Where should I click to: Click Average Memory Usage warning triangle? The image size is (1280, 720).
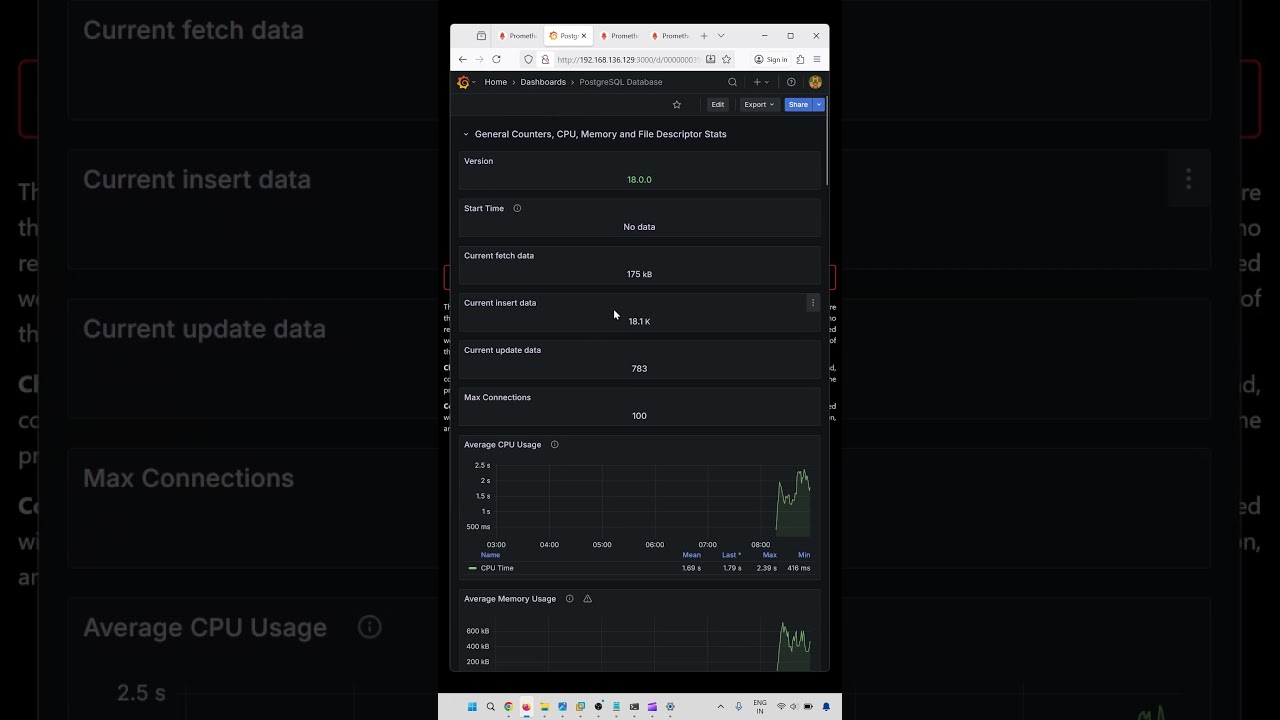(x=587, y=598)
